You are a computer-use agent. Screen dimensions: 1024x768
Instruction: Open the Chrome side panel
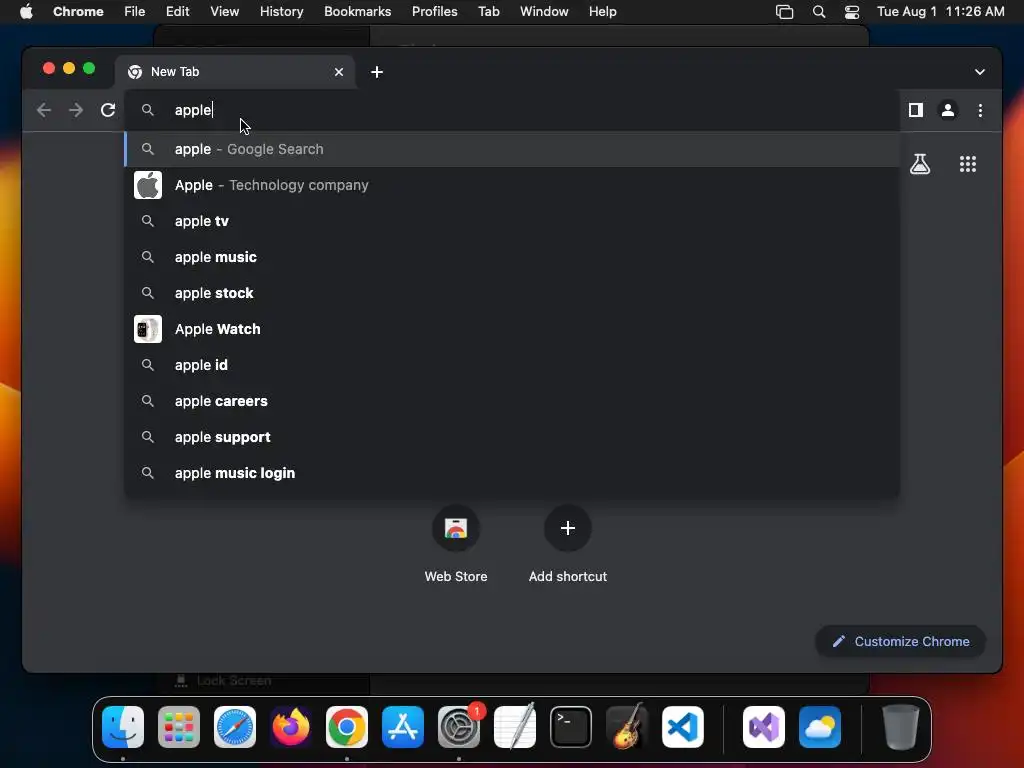coord(916,110)
